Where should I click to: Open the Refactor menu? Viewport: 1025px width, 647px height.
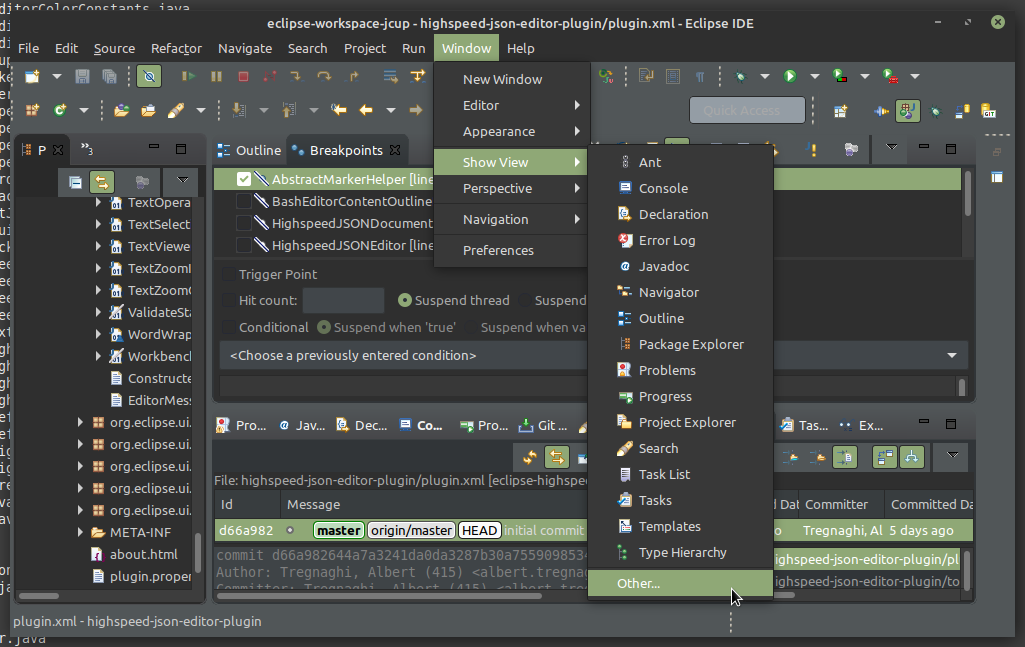(x=176, y=48)
